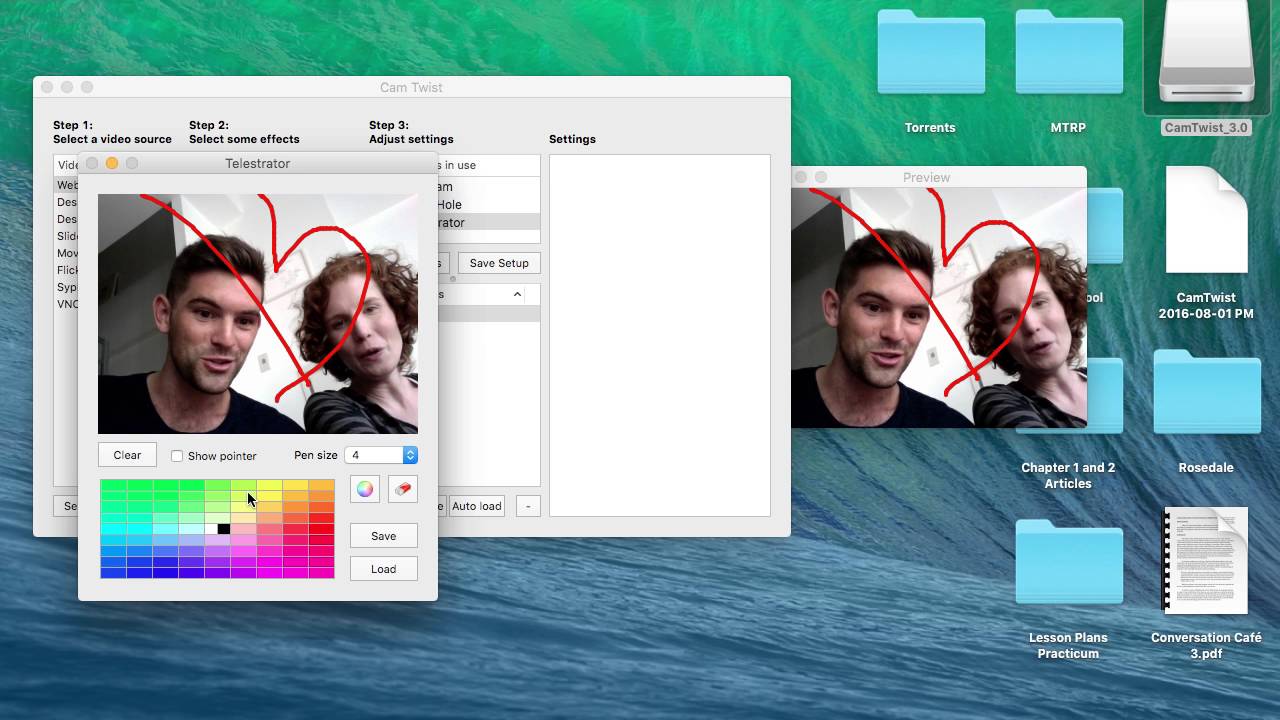Click the Preview window title bar

939,177
